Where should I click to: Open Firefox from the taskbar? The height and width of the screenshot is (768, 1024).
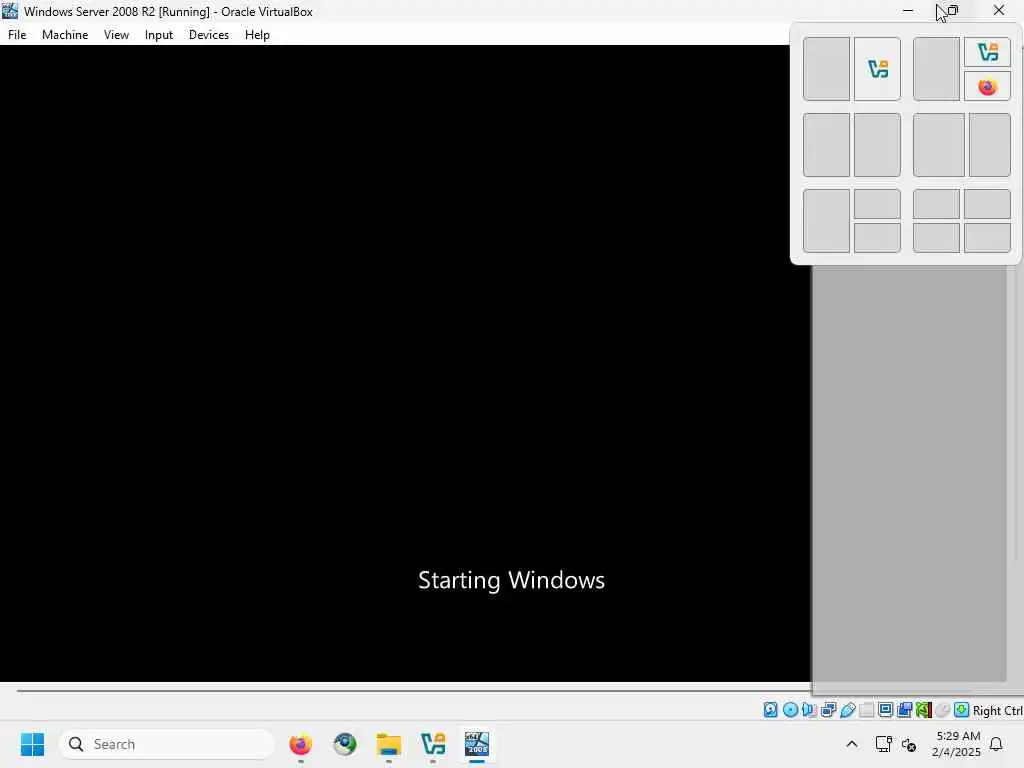300,744
